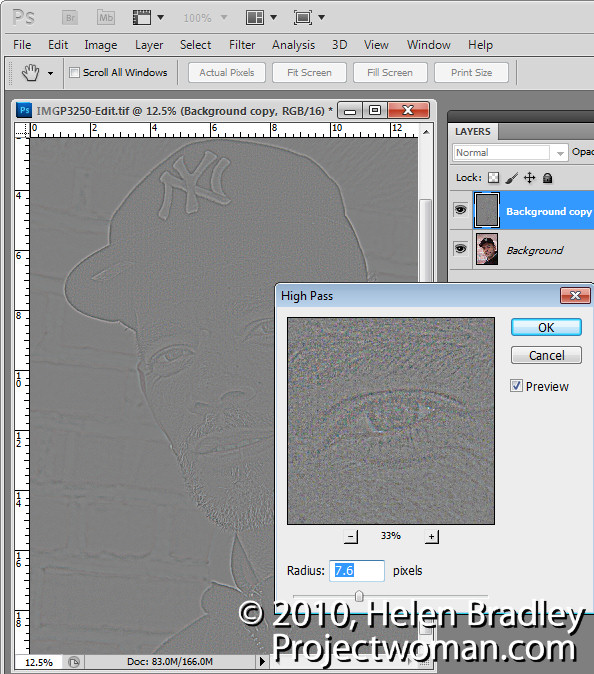This screenshot has height=674, width=594.
Task: Click the document vertical scrollbar up arrow
Action: click(x=426, y=132)
